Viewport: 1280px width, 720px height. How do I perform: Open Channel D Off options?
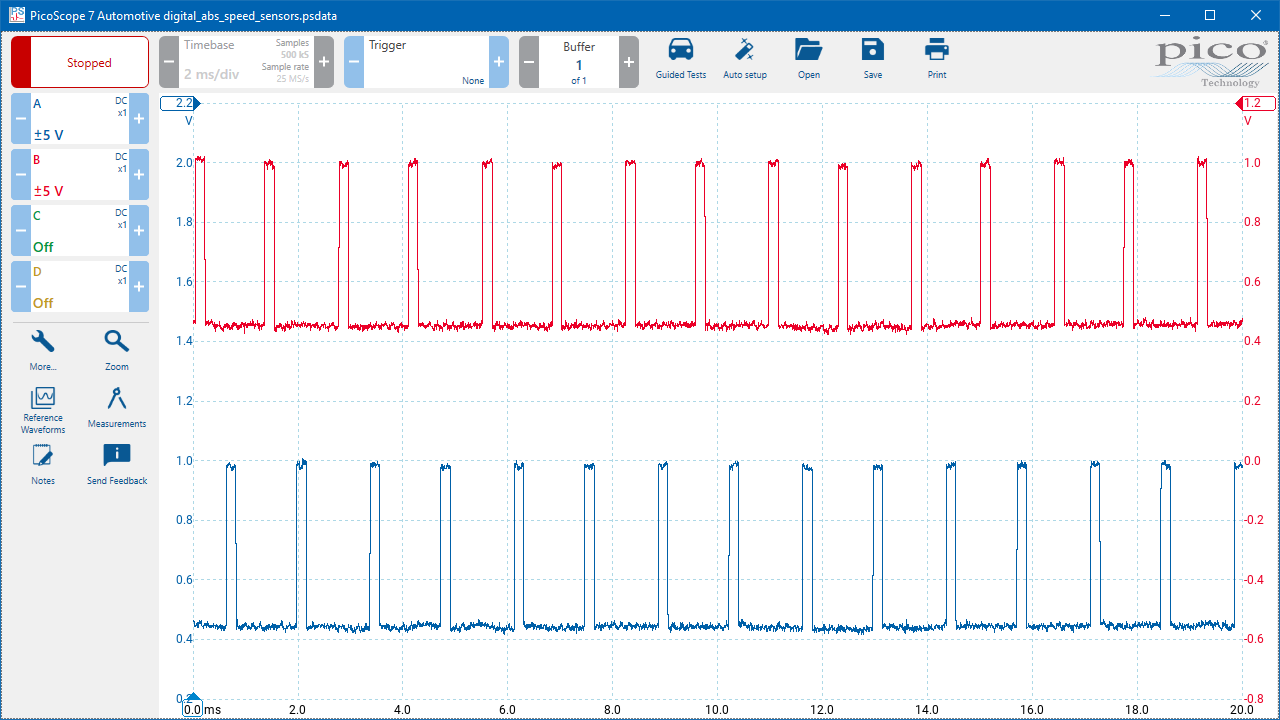(80, 287)
